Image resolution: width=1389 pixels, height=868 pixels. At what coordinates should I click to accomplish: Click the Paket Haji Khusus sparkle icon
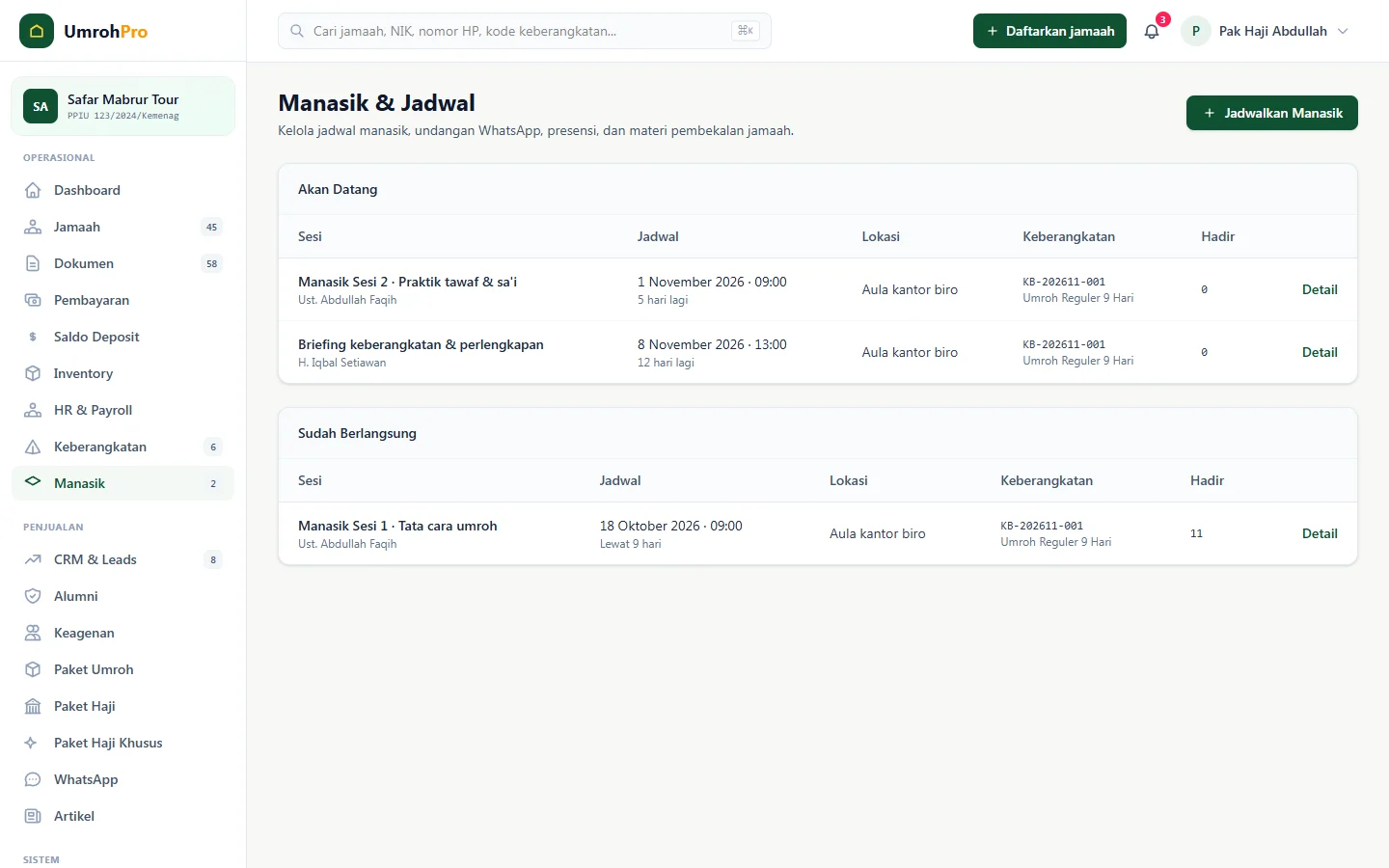(x=33, y=743)
